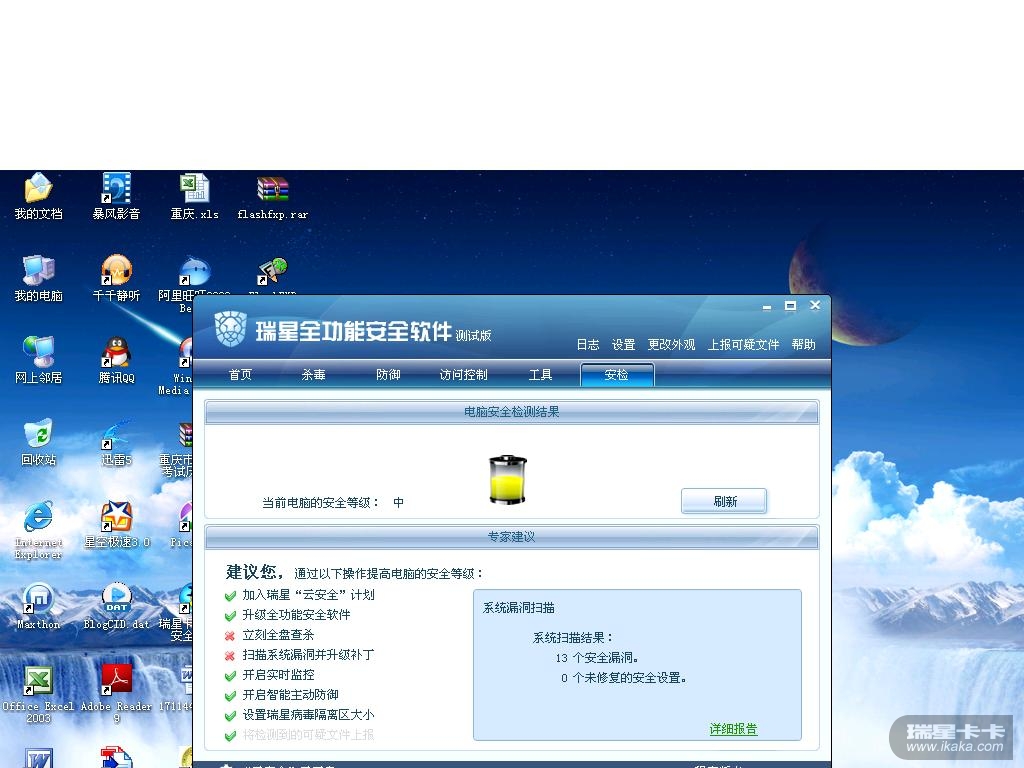Open 网上邻居 desktop icon
This screenshot has width=1024, height=768.
tap(39, 360)
